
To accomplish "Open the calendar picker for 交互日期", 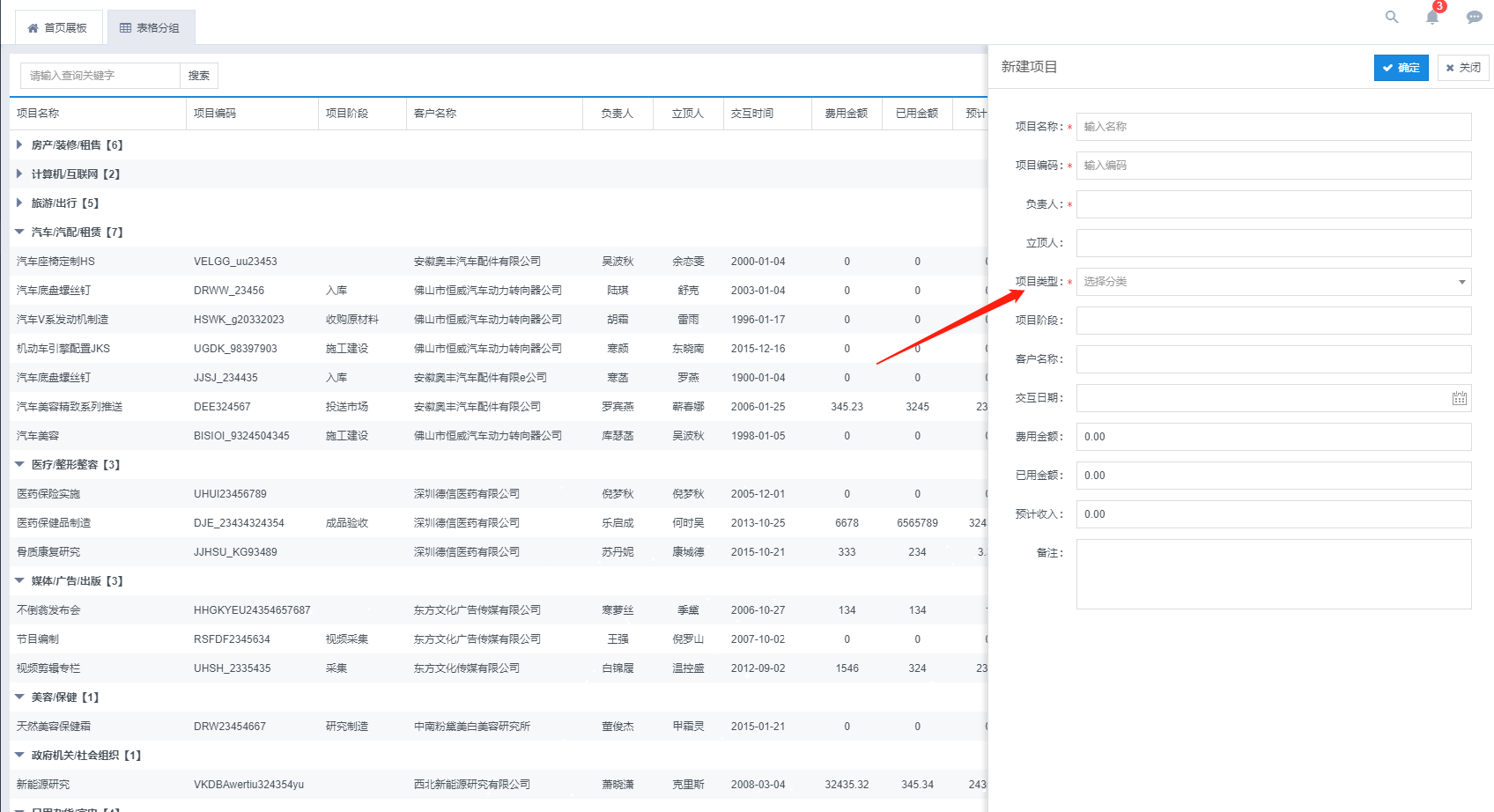I will [x=1459, y=398].
